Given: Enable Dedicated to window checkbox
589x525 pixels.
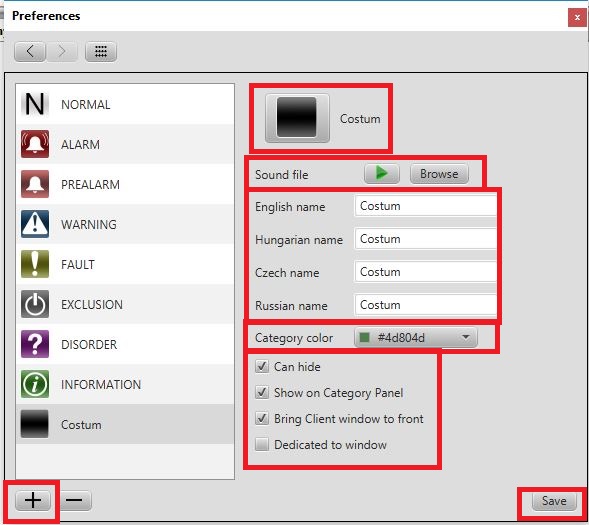Looking at the screenshot, I should (x=262, y=444).
